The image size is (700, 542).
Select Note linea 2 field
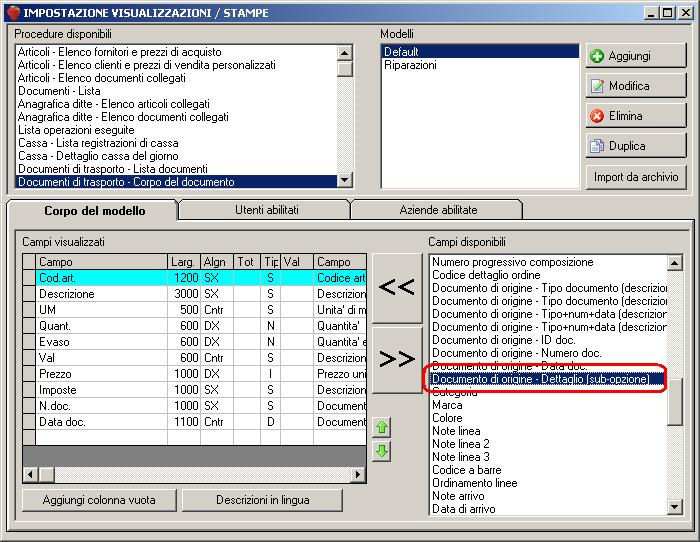(548, 444)
